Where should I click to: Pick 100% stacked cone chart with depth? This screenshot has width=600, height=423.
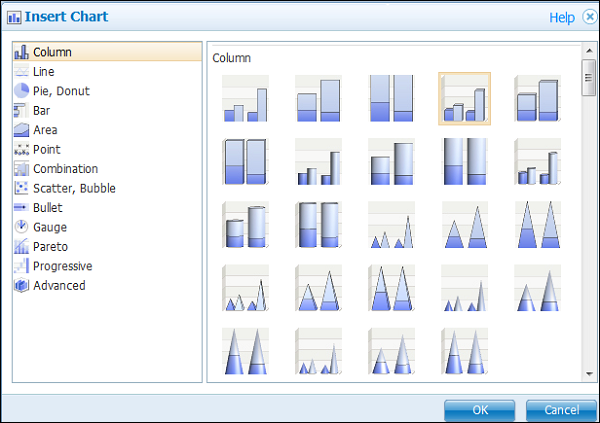coord(465,351)
